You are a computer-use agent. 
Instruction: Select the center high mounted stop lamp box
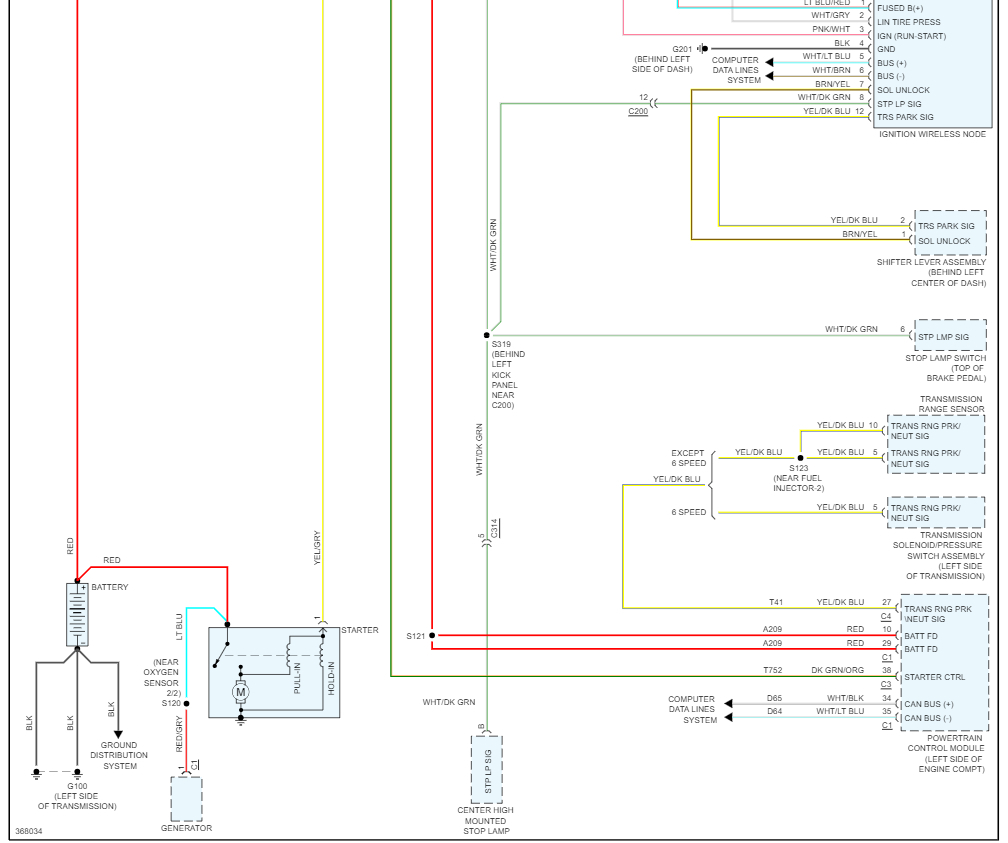point(487,770)
